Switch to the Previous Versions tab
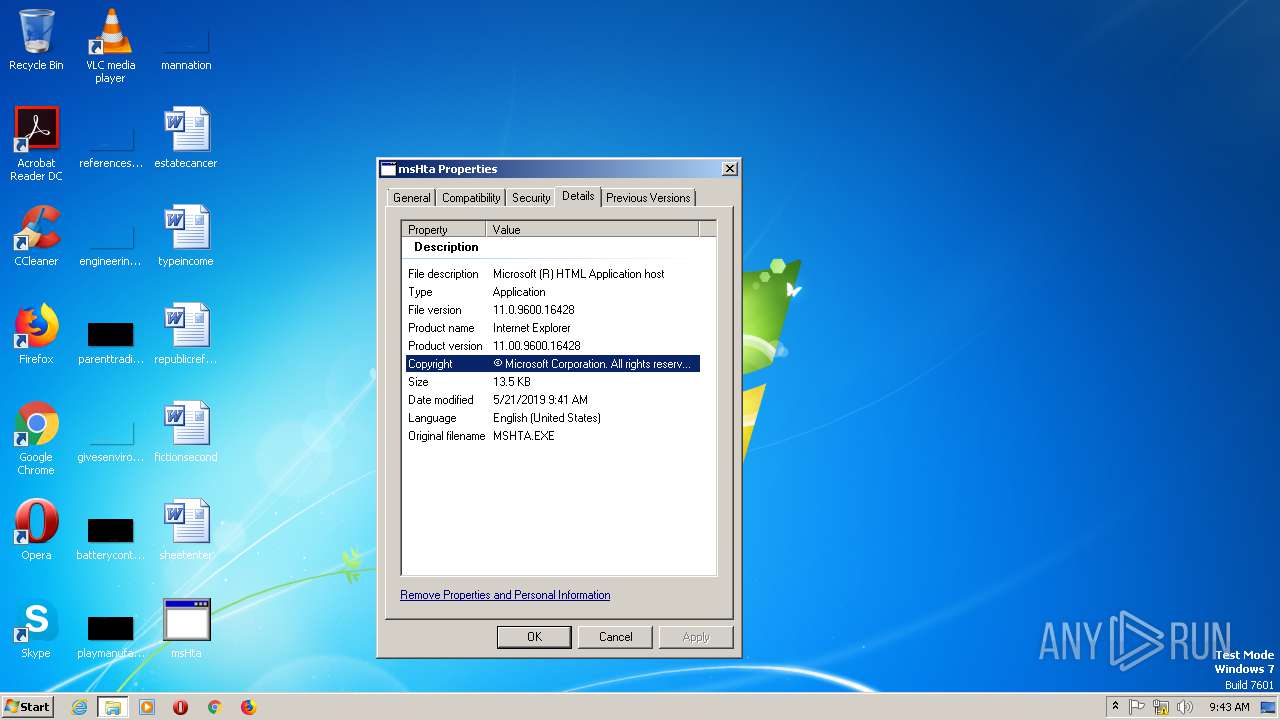Screen dimensions: 1280x720 tap(648, 198)
